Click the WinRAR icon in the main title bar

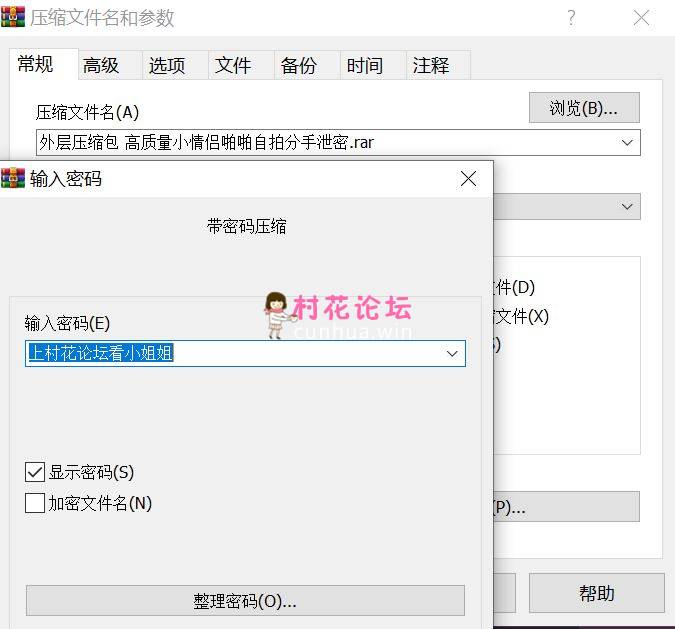[x=13, y=18]
